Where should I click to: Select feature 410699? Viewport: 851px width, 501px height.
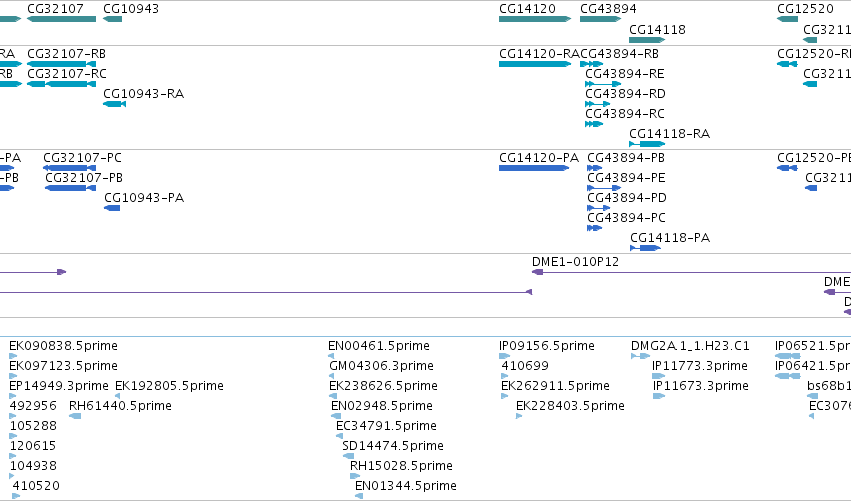[505, 376]
